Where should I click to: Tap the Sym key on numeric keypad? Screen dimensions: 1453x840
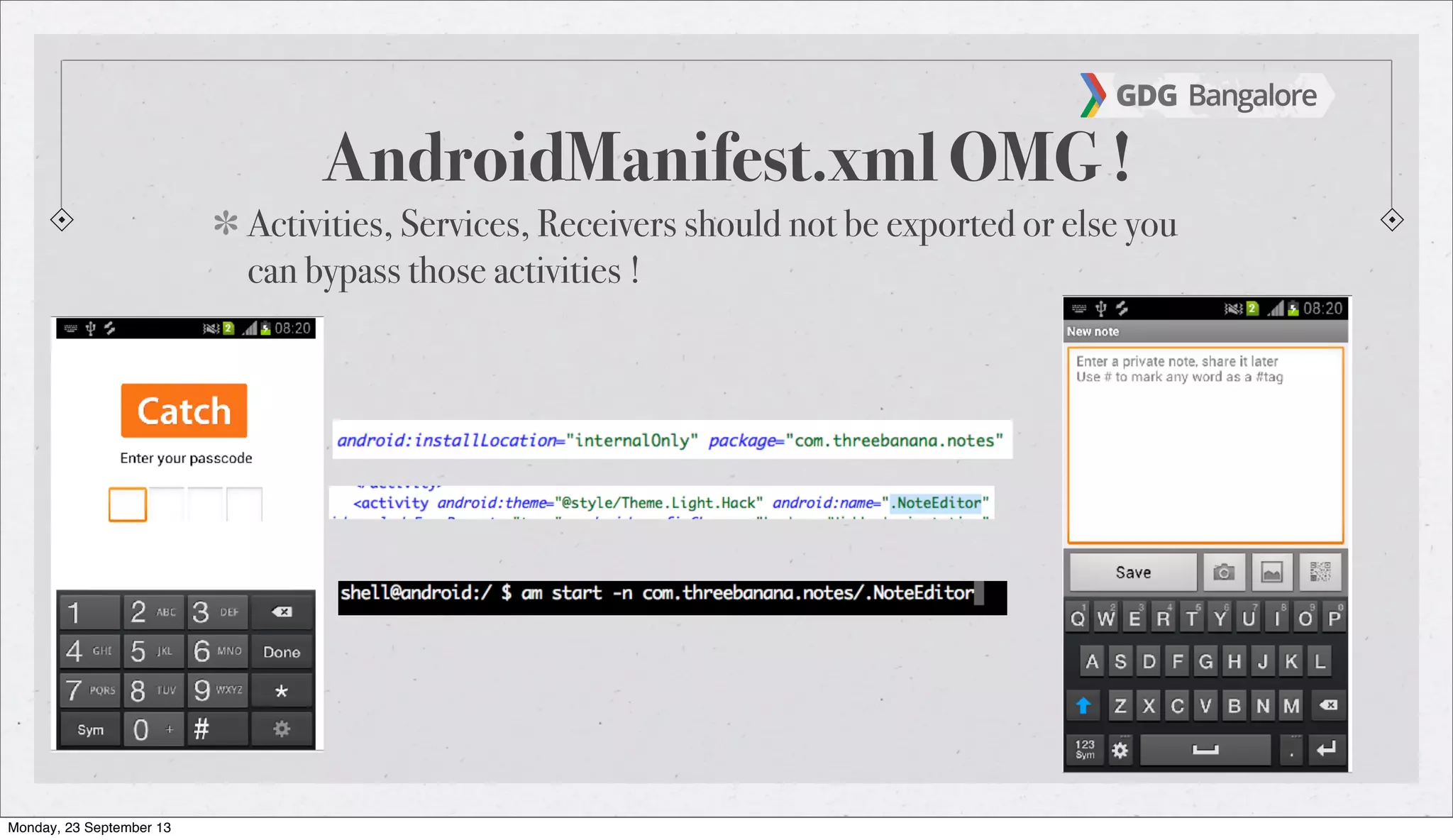90,729
